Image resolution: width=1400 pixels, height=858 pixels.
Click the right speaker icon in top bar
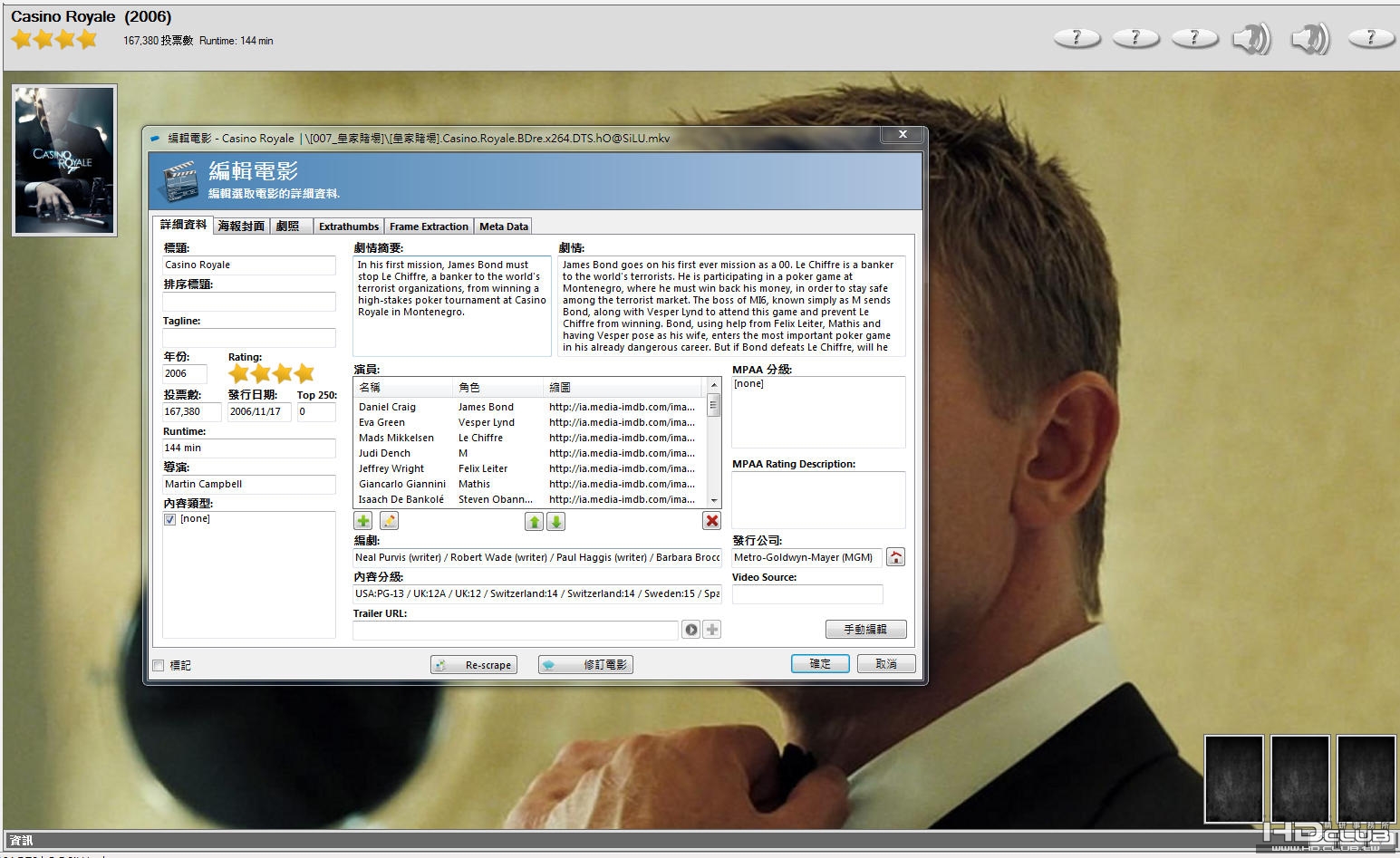pyautogui.click(x=1310, y=39)
